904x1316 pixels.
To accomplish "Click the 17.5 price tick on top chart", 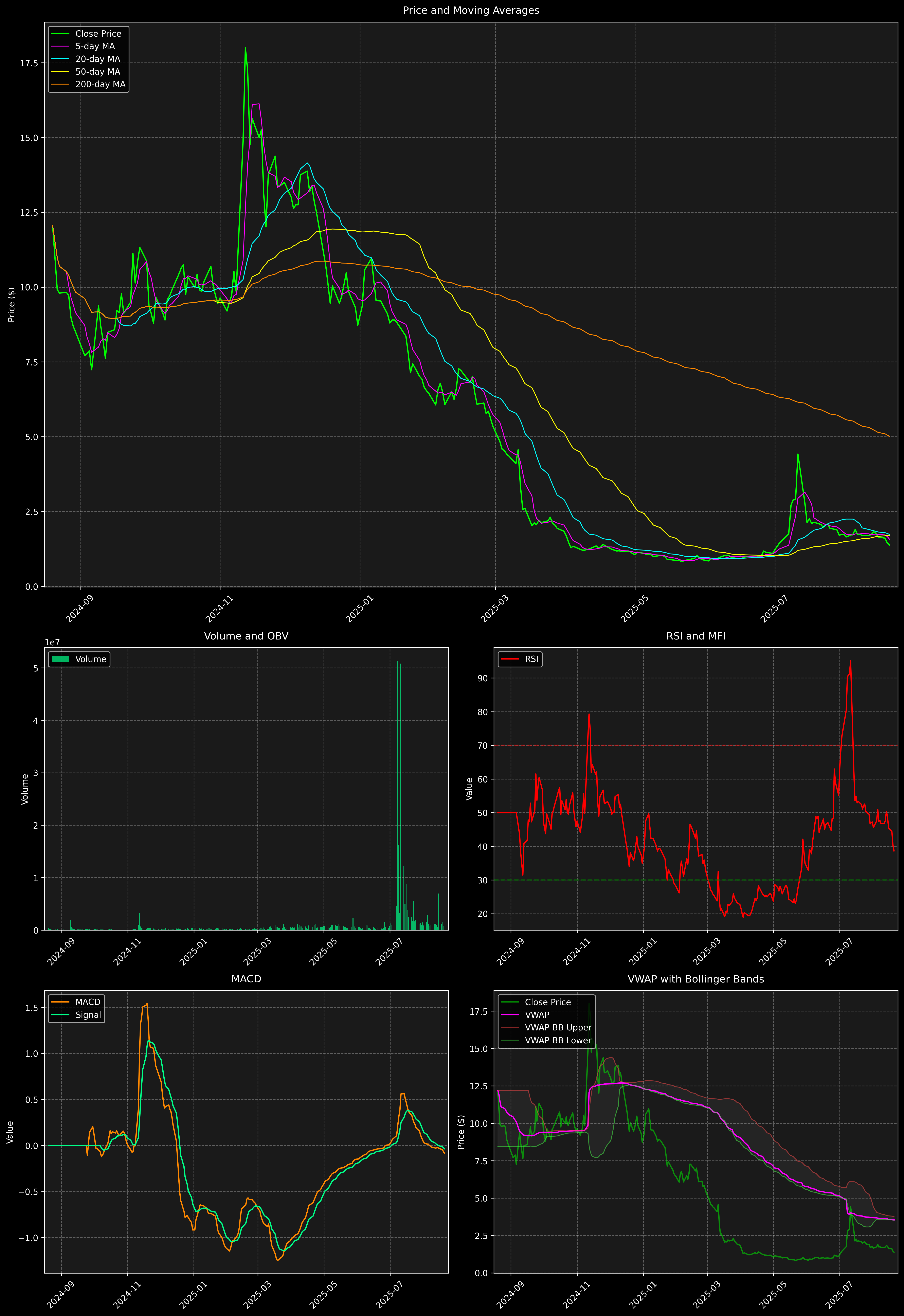I will point(29,64).
